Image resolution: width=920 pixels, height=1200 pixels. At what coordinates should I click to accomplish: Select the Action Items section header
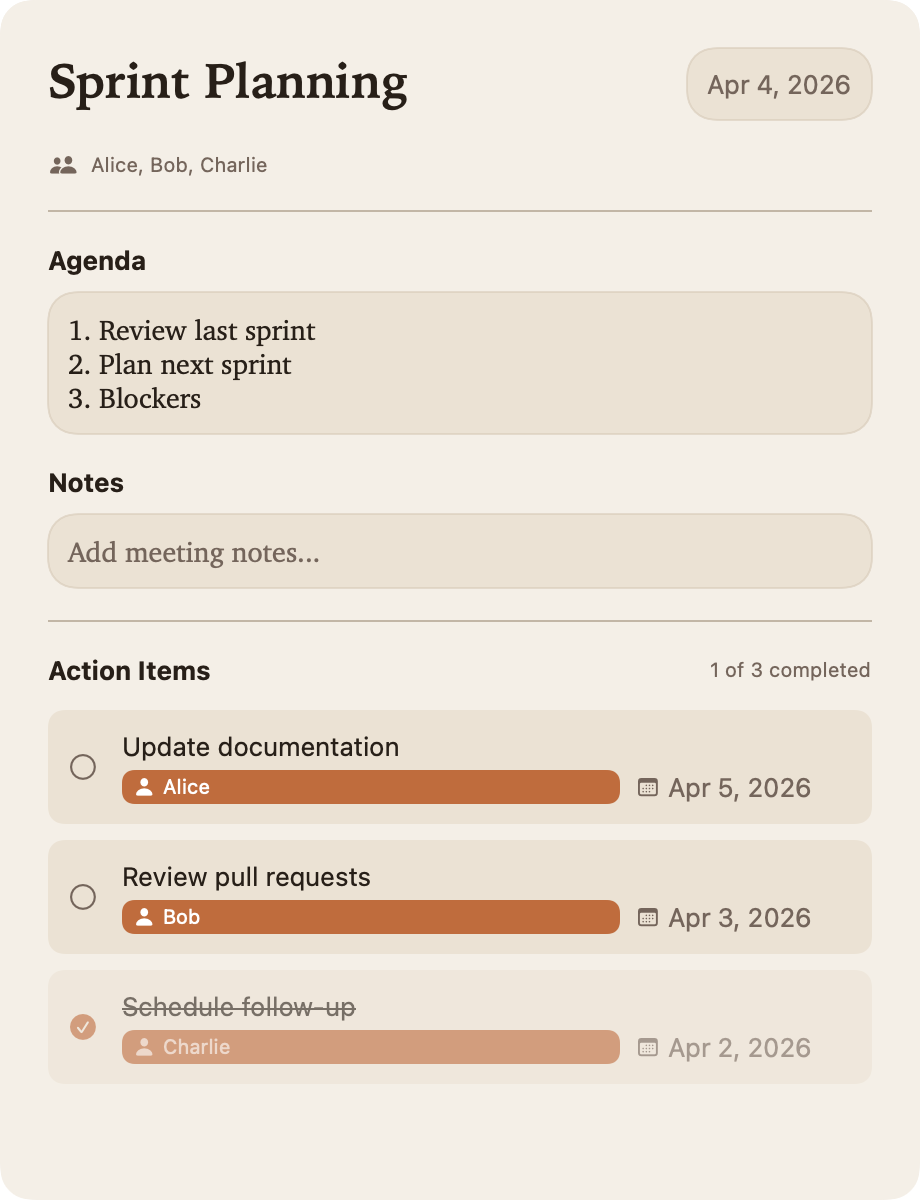click(x=129, y=671)
